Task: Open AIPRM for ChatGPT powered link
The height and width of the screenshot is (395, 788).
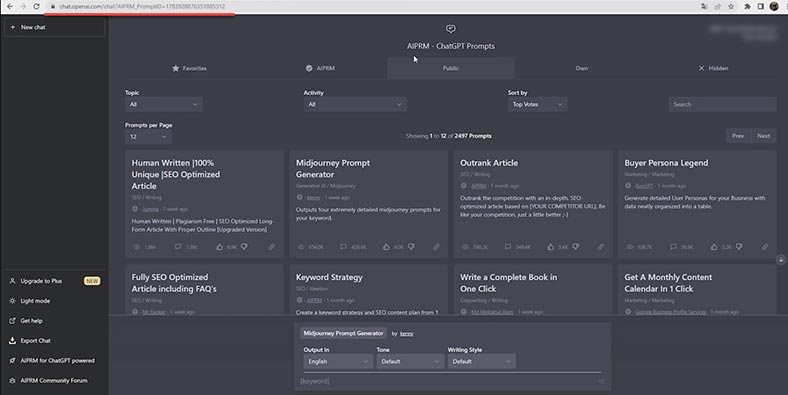Action: (x=55, y=360)
